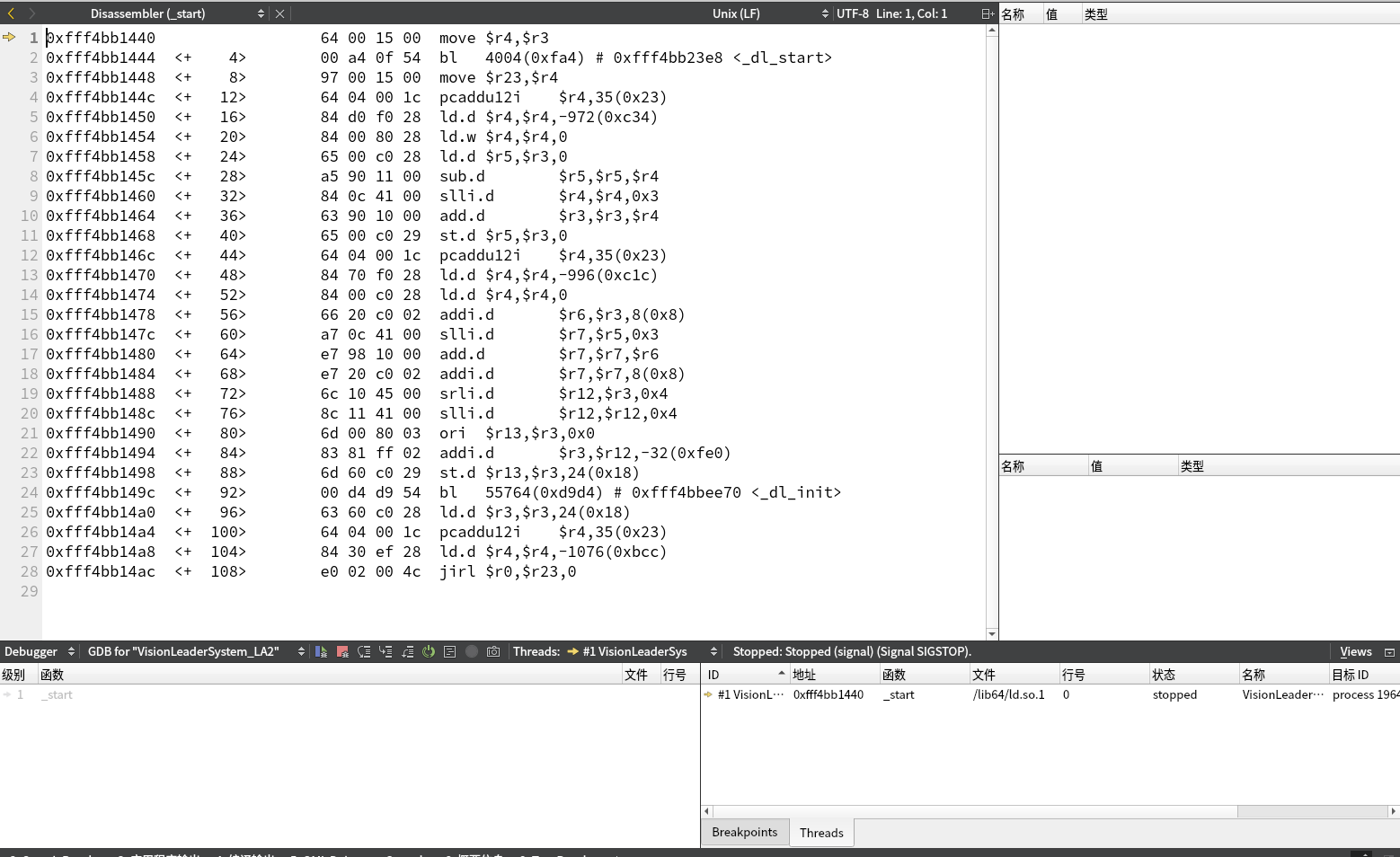Interrupt execution with the red pause icon

click(341, 651)
